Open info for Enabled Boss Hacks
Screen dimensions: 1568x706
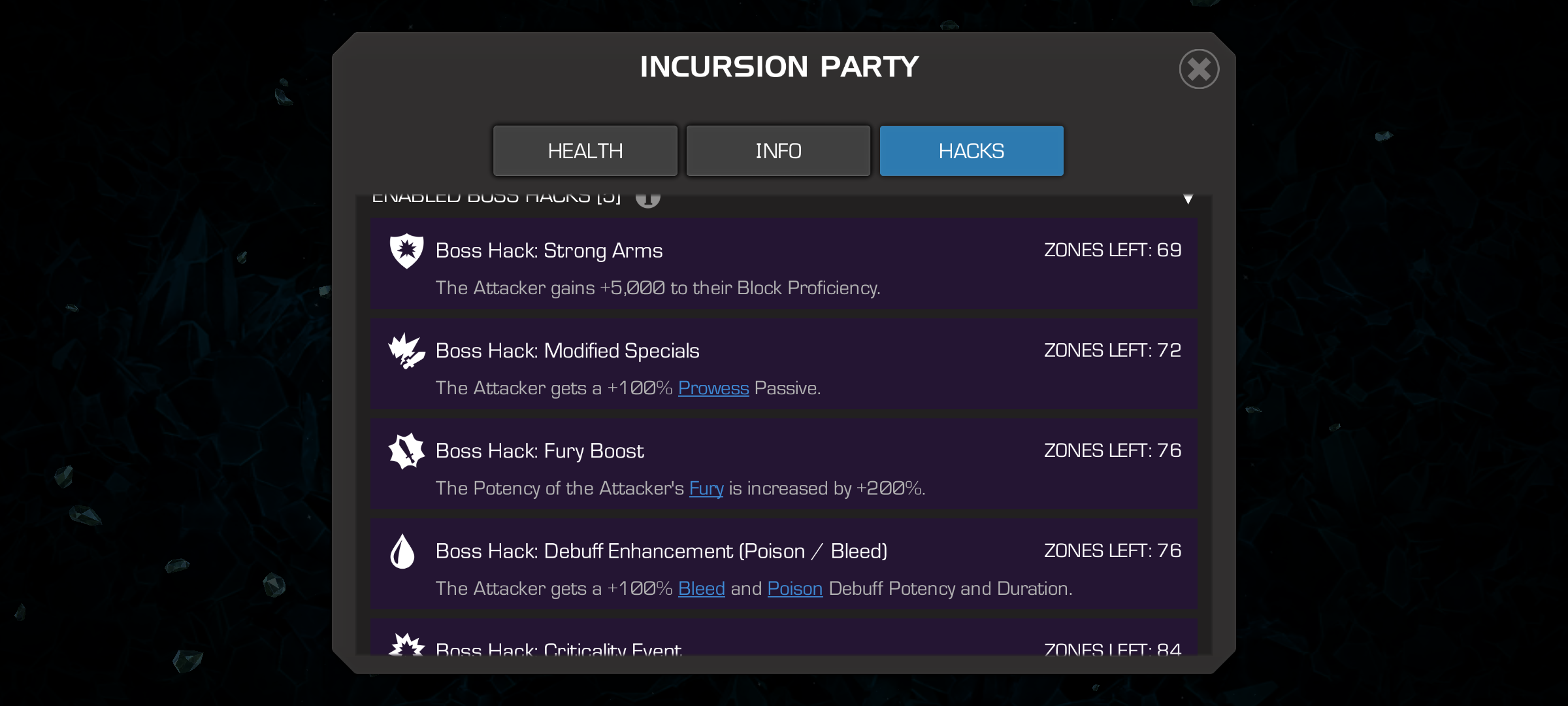(648, 199)
